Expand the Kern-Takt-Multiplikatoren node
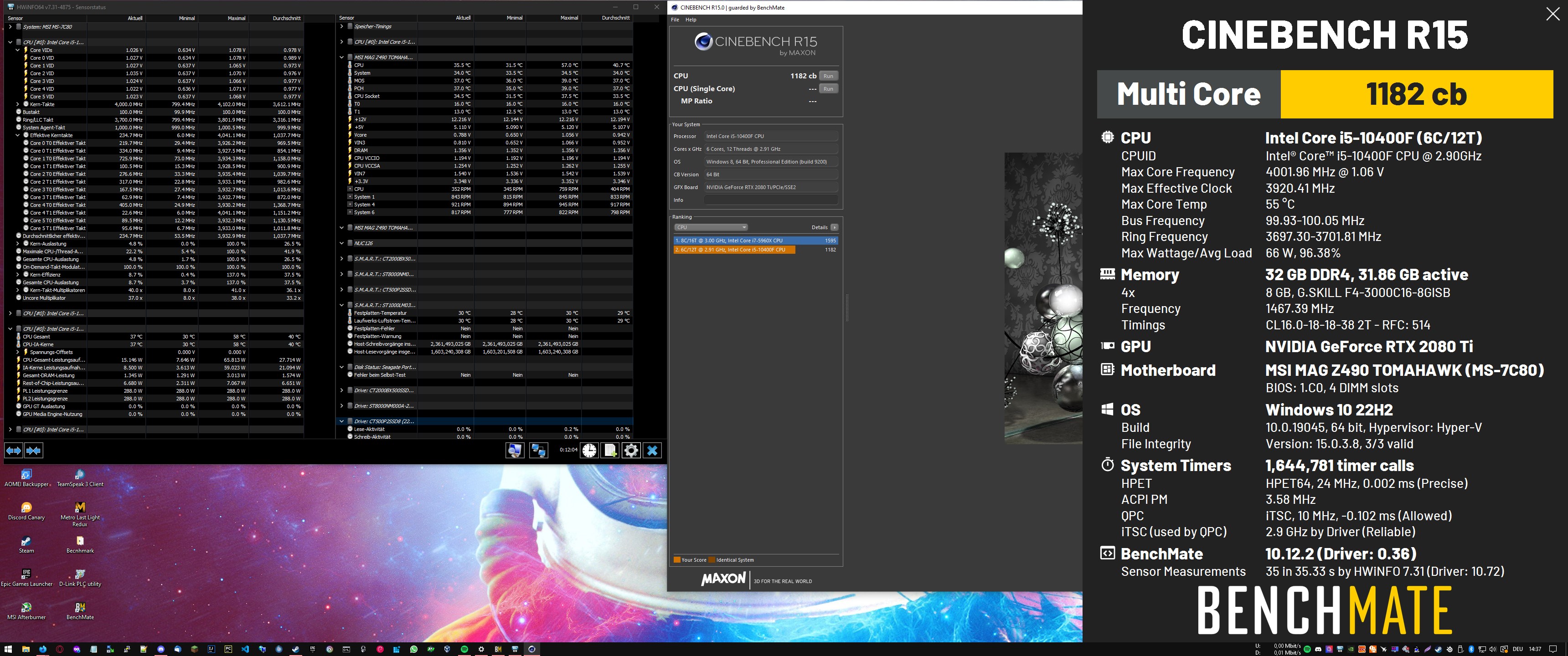This screenshot has width=1568, height=656. [18, 290]
